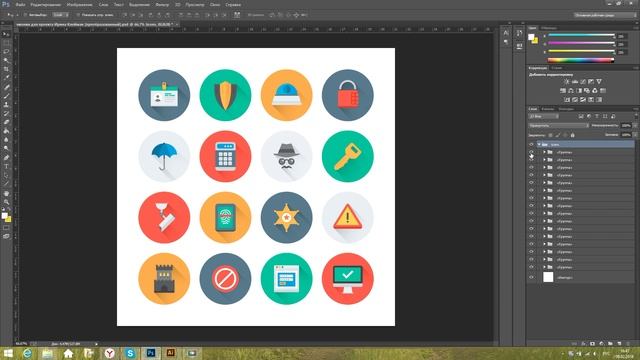The width and height of the screenshot is (640, 360).
Task: Click the cyan slider in Color panel
Action: pyautogui.click(x=581, y=36)
